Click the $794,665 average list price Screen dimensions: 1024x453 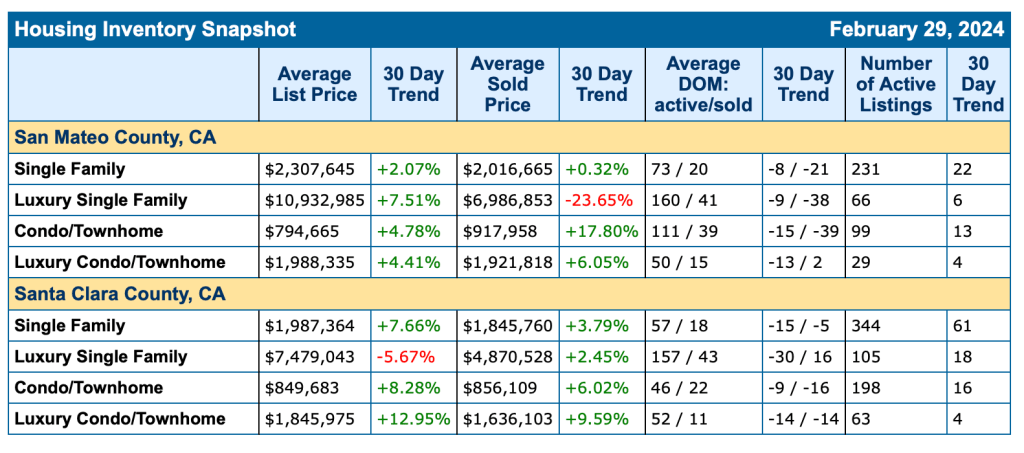tap(302, 231)
